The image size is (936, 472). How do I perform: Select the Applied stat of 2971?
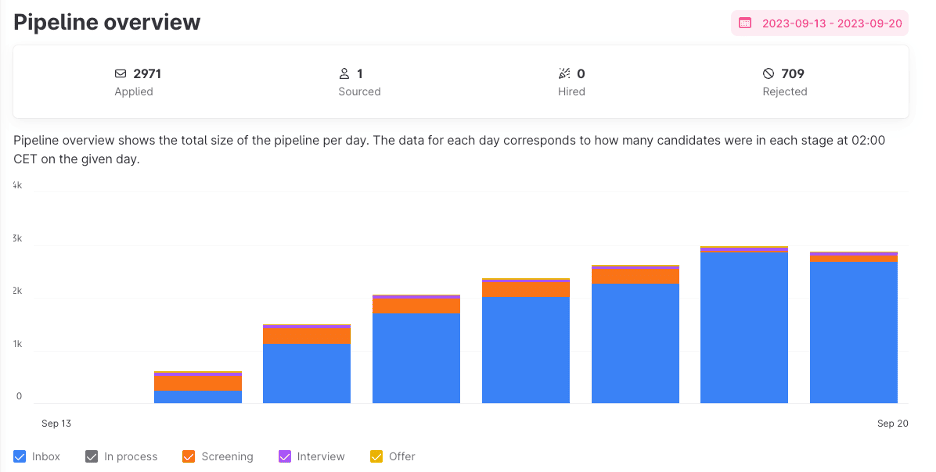tap(138, 82)
